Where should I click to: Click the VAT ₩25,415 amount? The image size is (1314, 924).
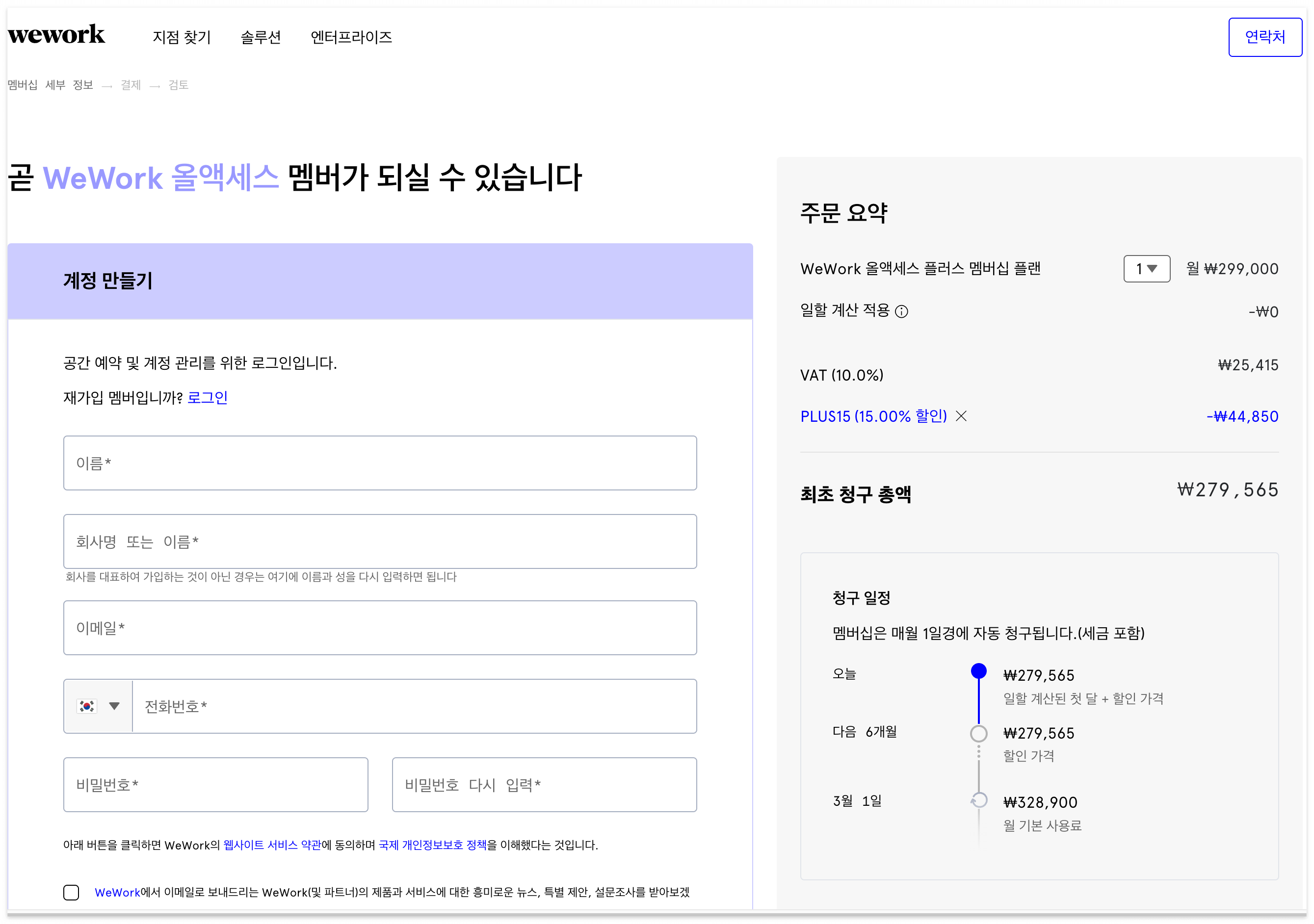pos(1248,365)
